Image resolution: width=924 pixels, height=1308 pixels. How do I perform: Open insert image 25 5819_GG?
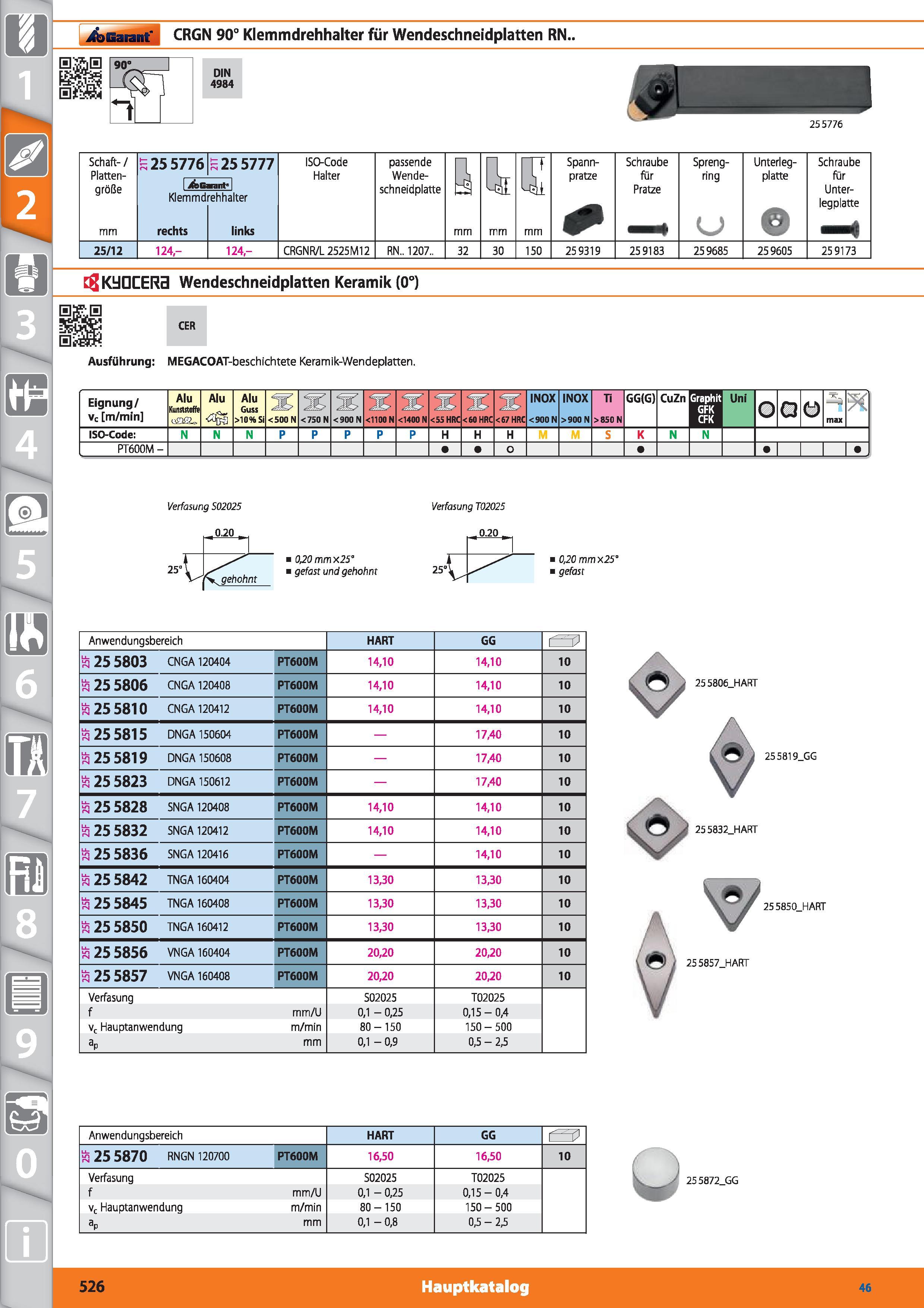732,757
